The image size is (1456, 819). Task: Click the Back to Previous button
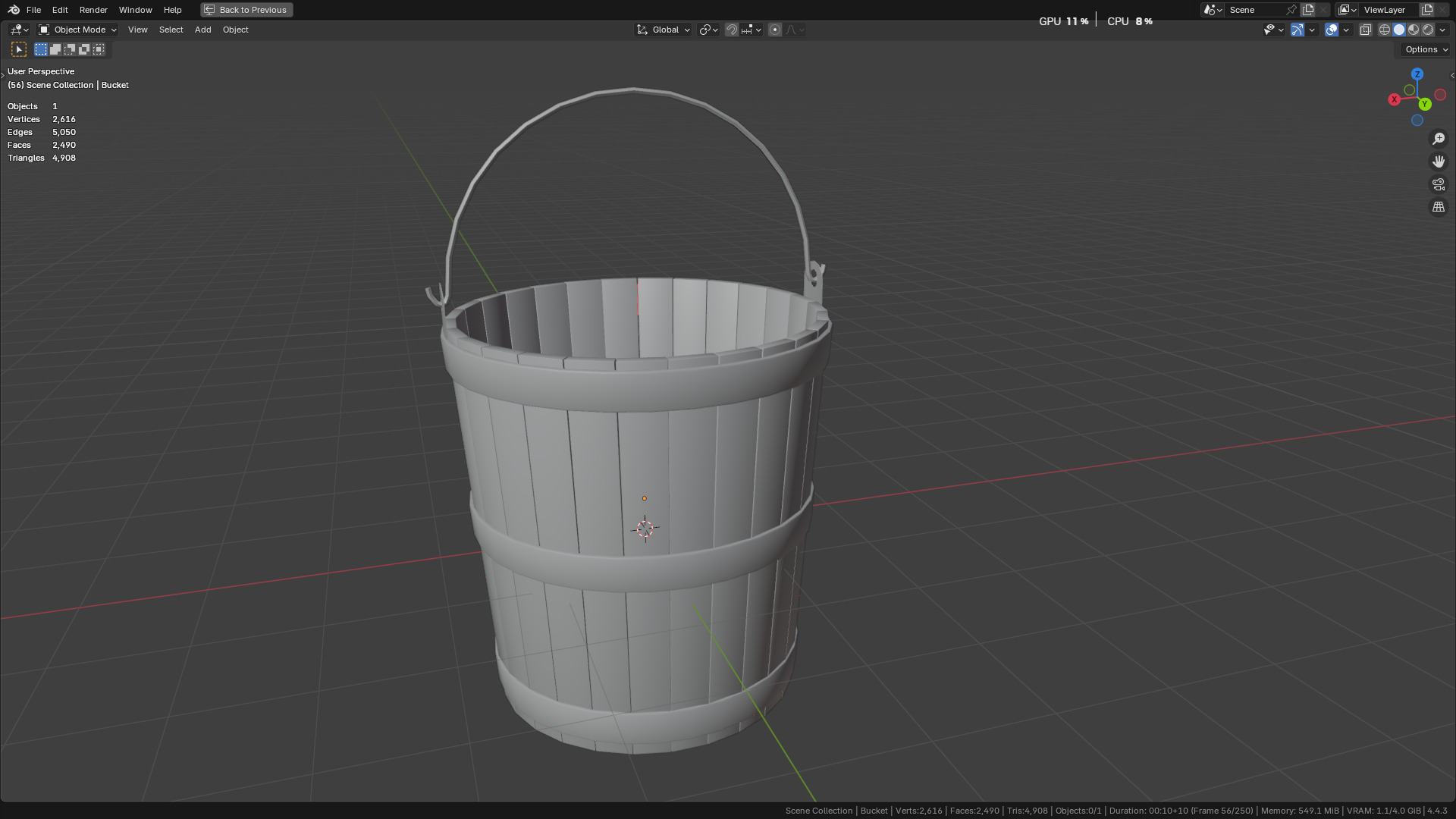tap(246, 10)
